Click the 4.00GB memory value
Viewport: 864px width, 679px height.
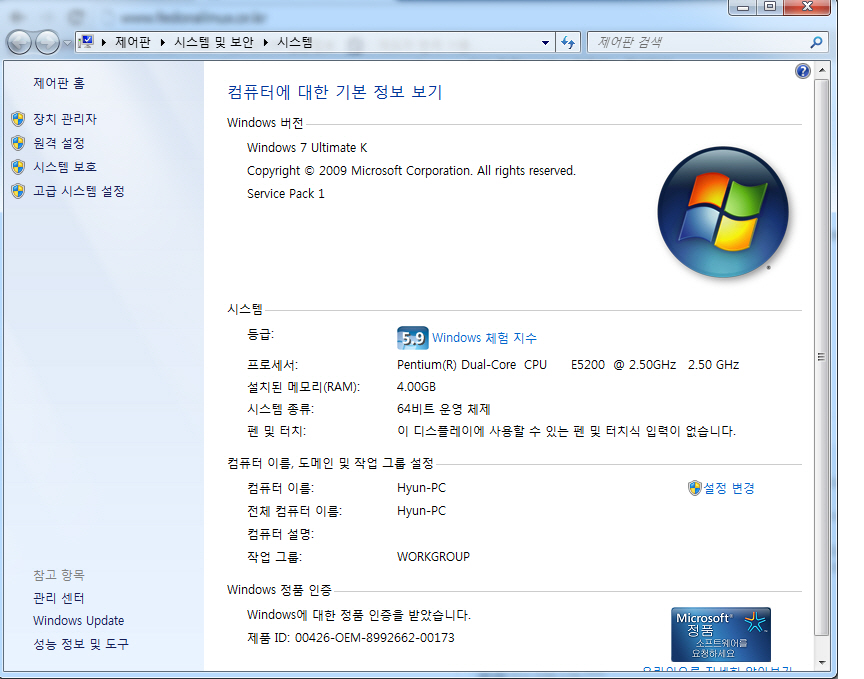pyautogui.click(x=416, y=387)
